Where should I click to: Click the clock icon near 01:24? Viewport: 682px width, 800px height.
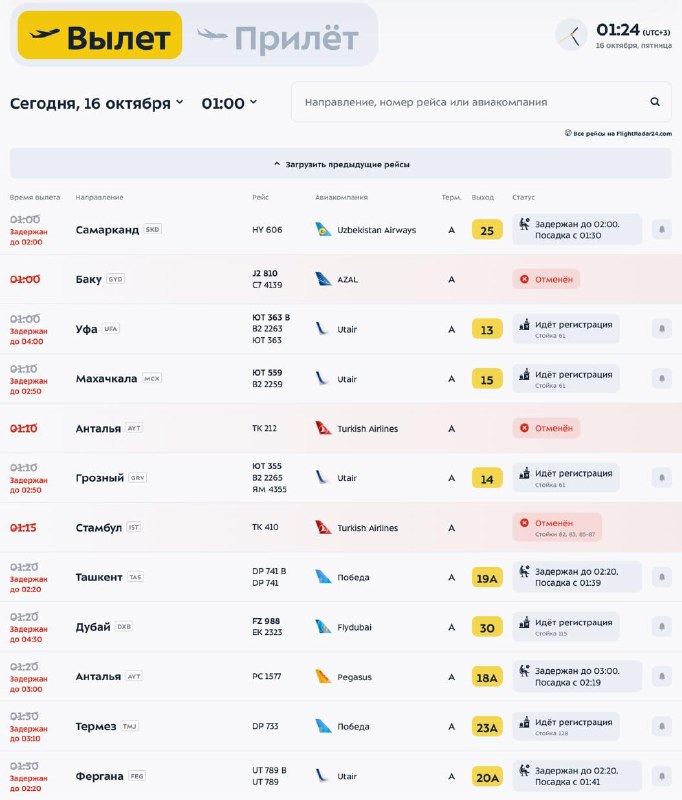[571, 35]
